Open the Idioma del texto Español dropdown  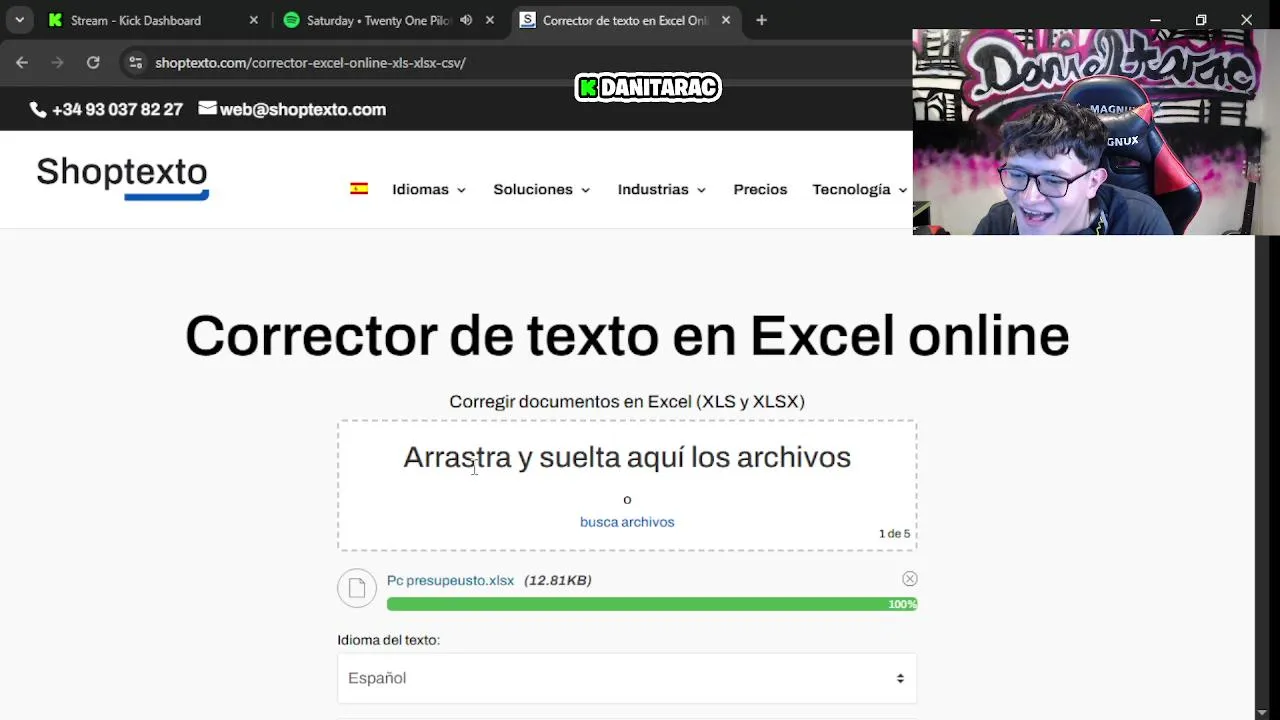pyautogui.click(x=627, y=678)
